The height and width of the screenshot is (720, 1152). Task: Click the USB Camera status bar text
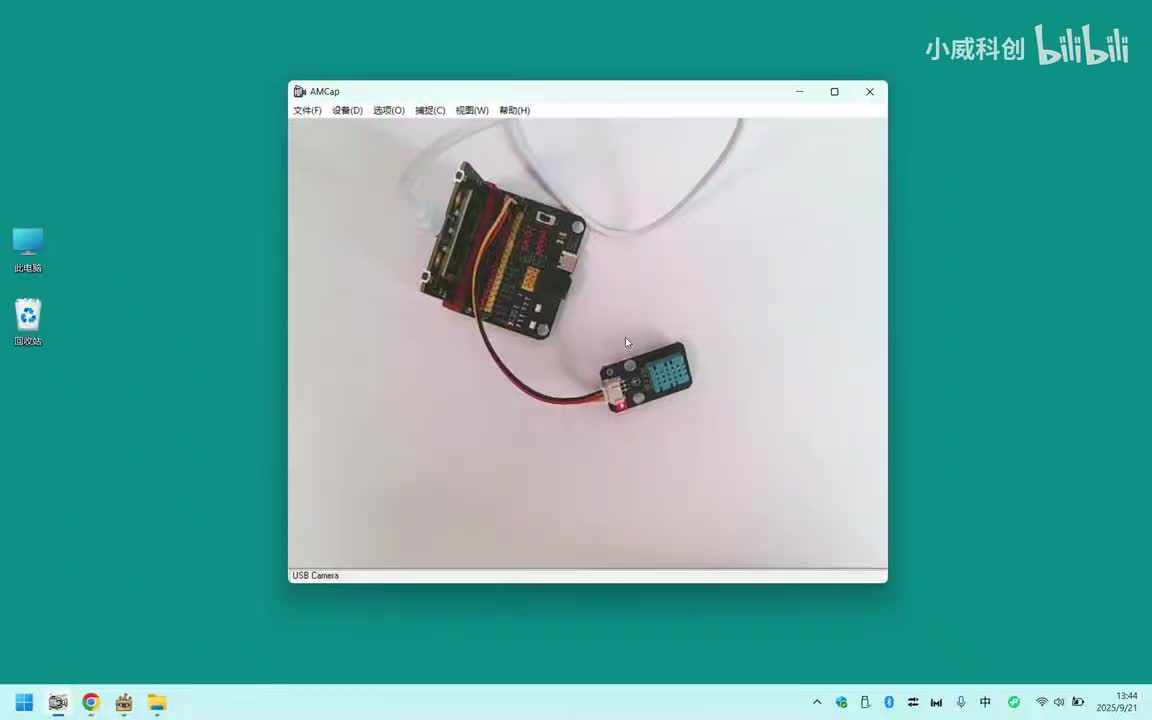(x=315, y=575)
